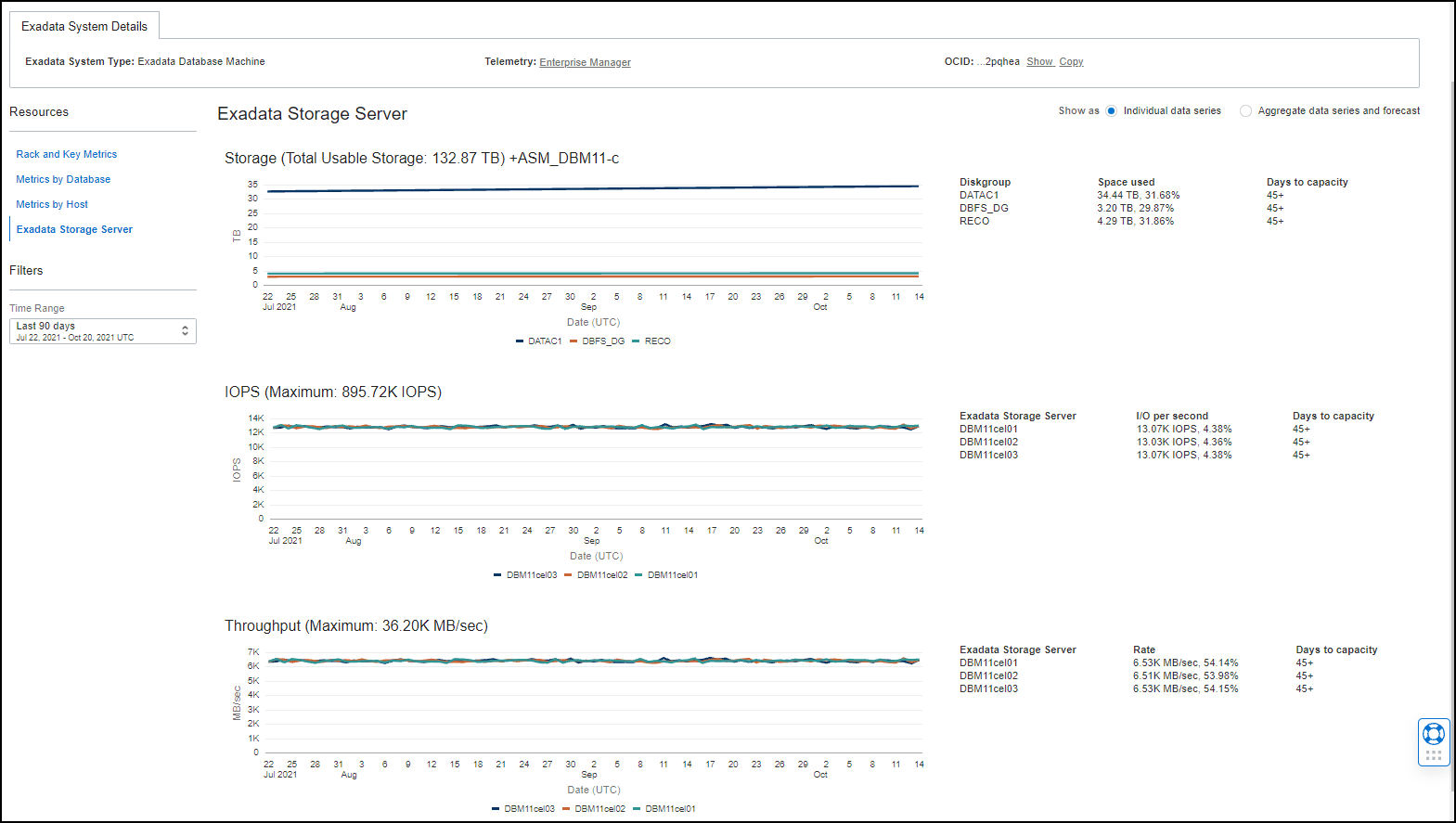The width and height of the screenshot is (1456, 823).
Task: Click the Throughput Maximum 36.20K chart title
Action: [356, 625]
